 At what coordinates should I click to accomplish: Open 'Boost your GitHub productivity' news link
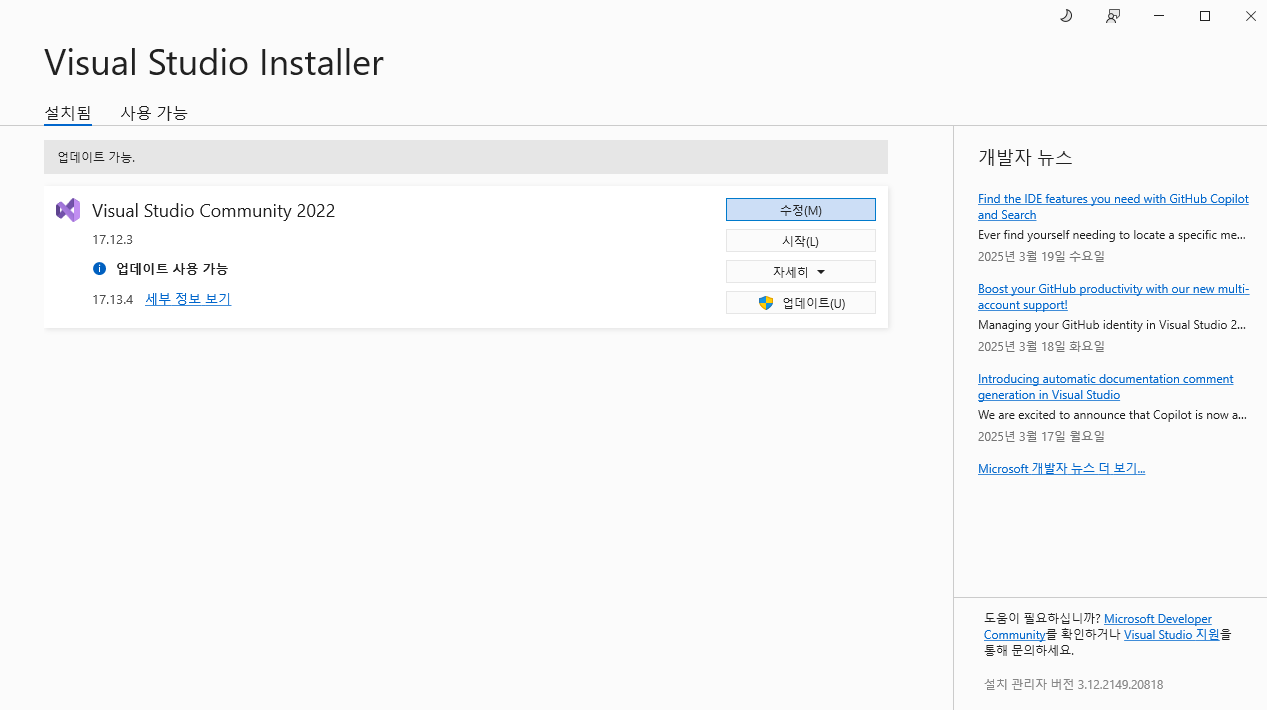coord(1113,297)
